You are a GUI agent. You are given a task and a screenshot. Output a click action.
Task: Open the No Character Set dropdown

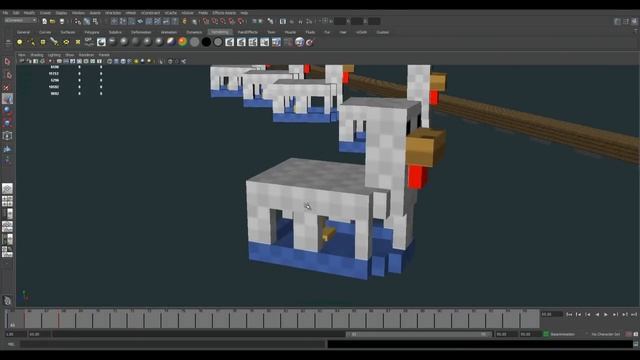coord(606,334)
